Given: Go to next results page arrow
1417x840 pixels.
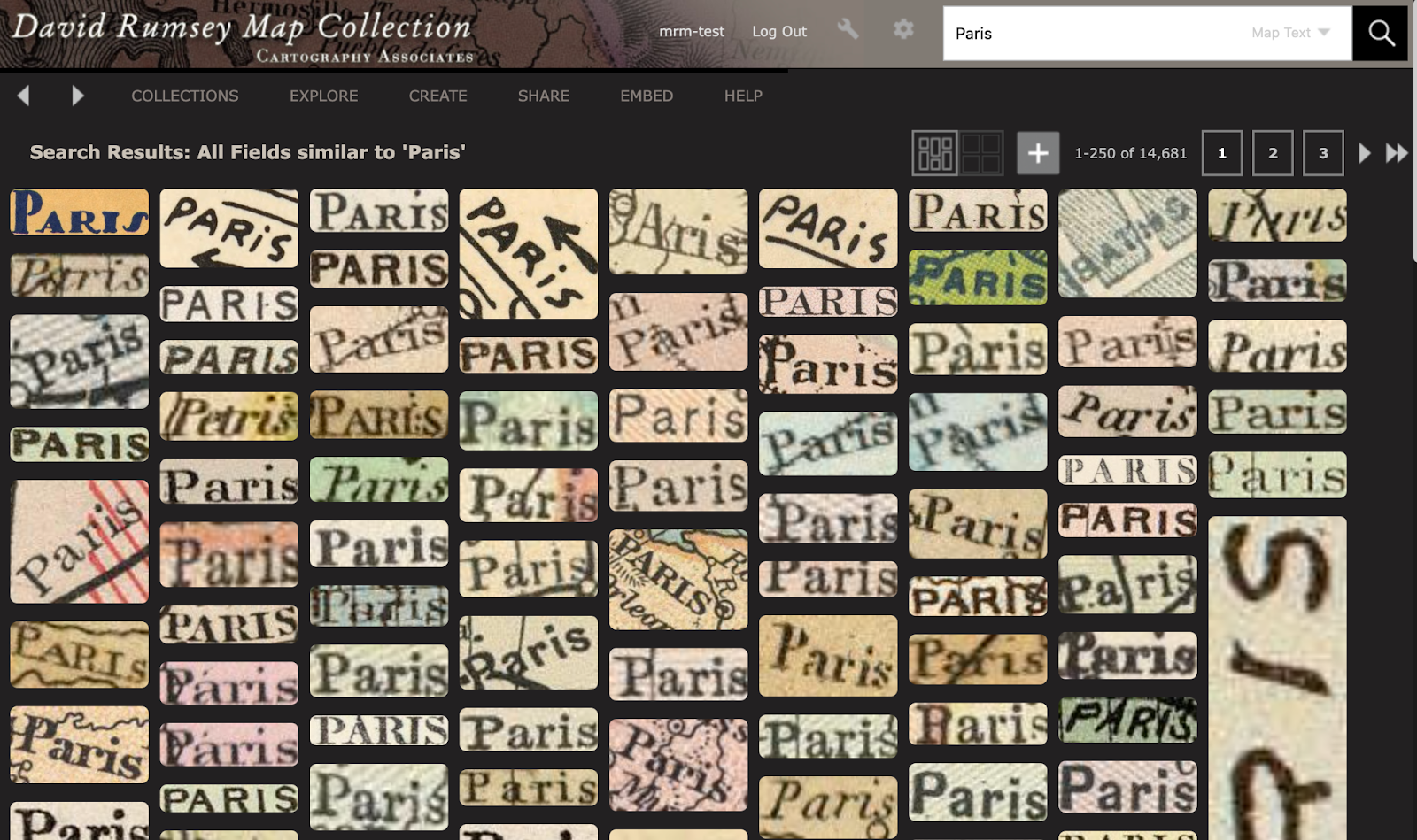Looking at the screenshot, I should tap(1365, 153).
